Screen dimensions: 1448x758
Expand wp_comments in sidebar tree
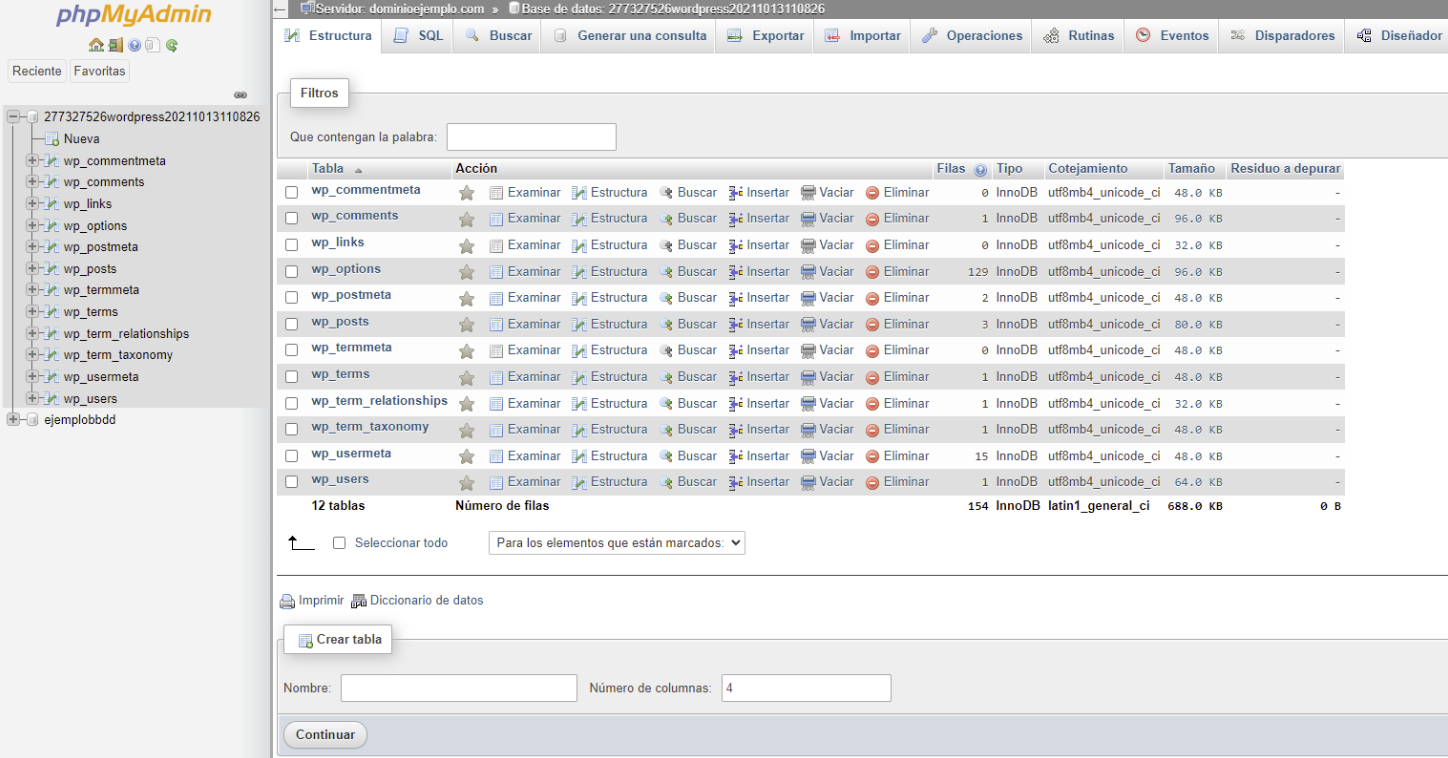coord(32,182)
